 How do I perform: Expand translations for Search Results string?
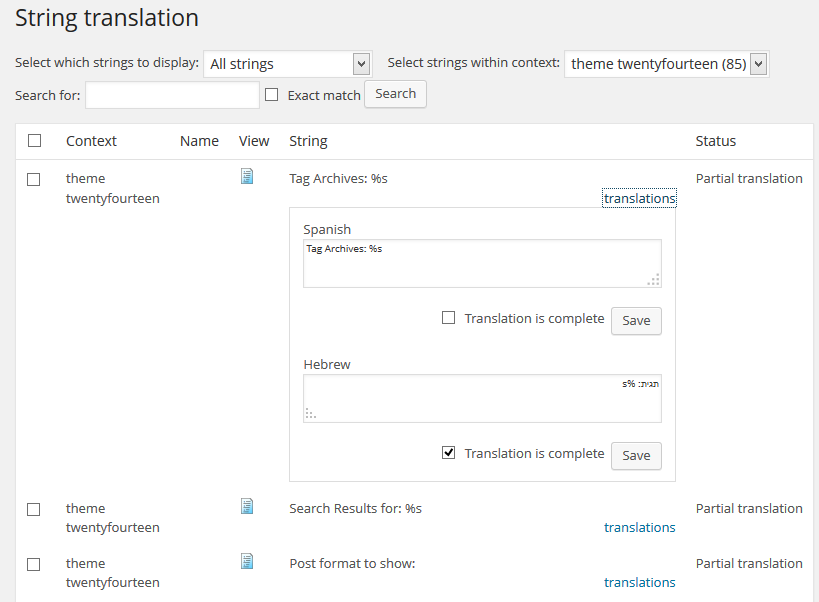click(639, 527)
